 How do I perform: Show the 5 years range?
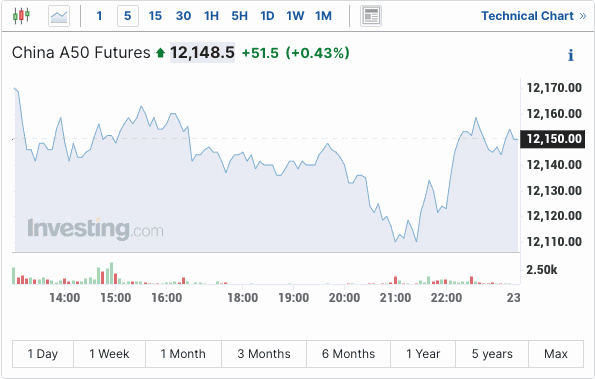492,354
